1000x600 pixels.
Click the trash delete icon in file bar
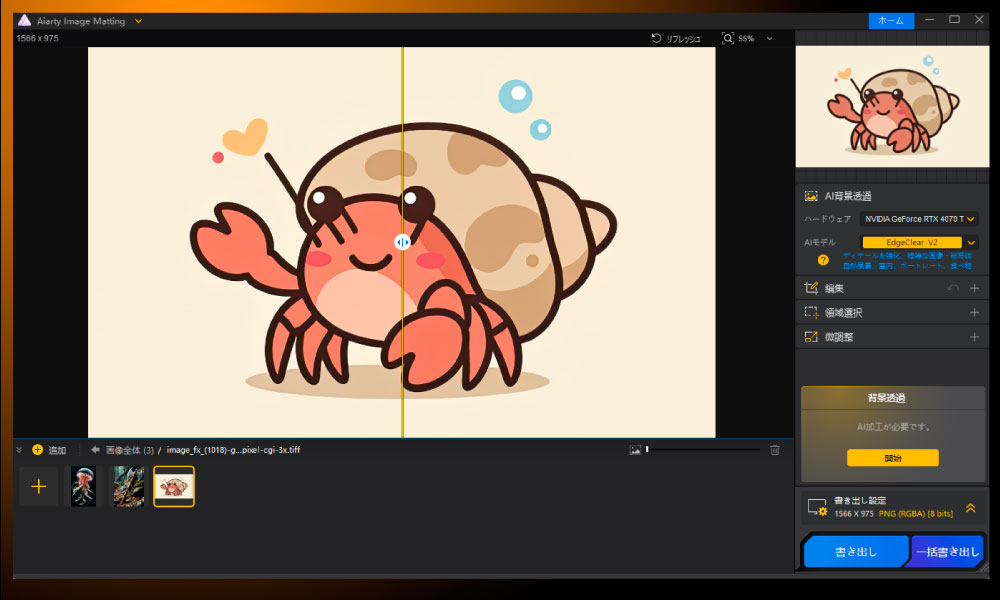pos(775,450)
